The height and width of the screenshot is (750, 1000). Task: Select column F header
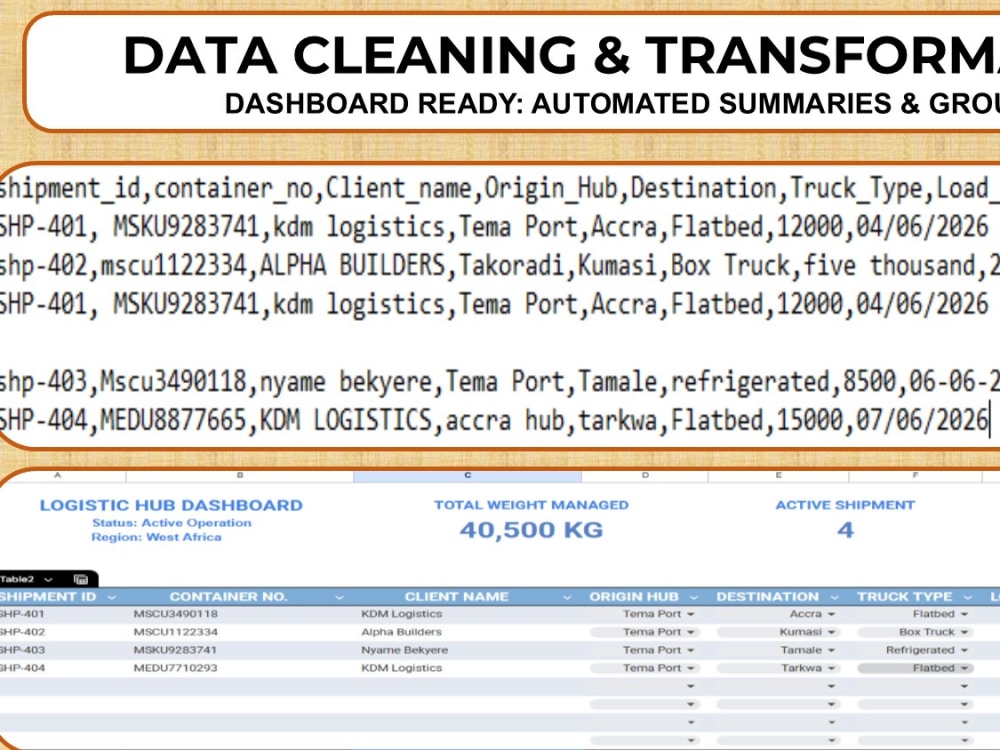916,476
